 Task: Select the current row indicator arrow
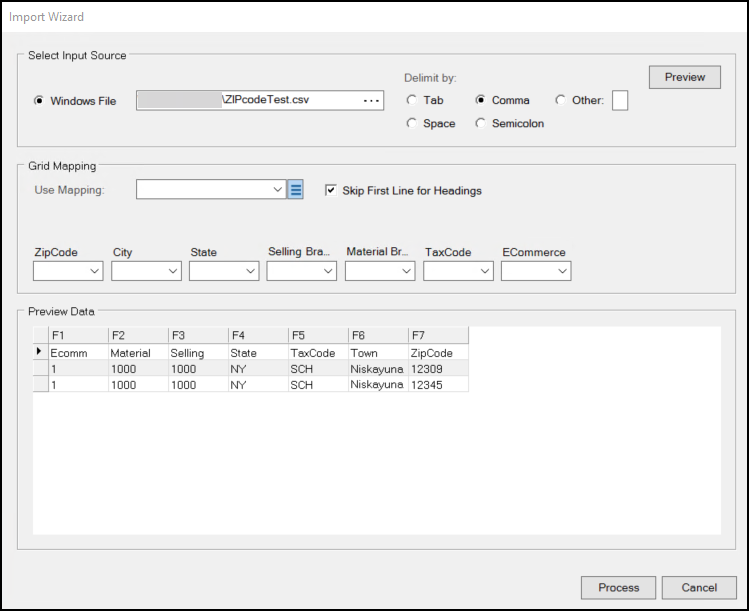tap(40, 353)
